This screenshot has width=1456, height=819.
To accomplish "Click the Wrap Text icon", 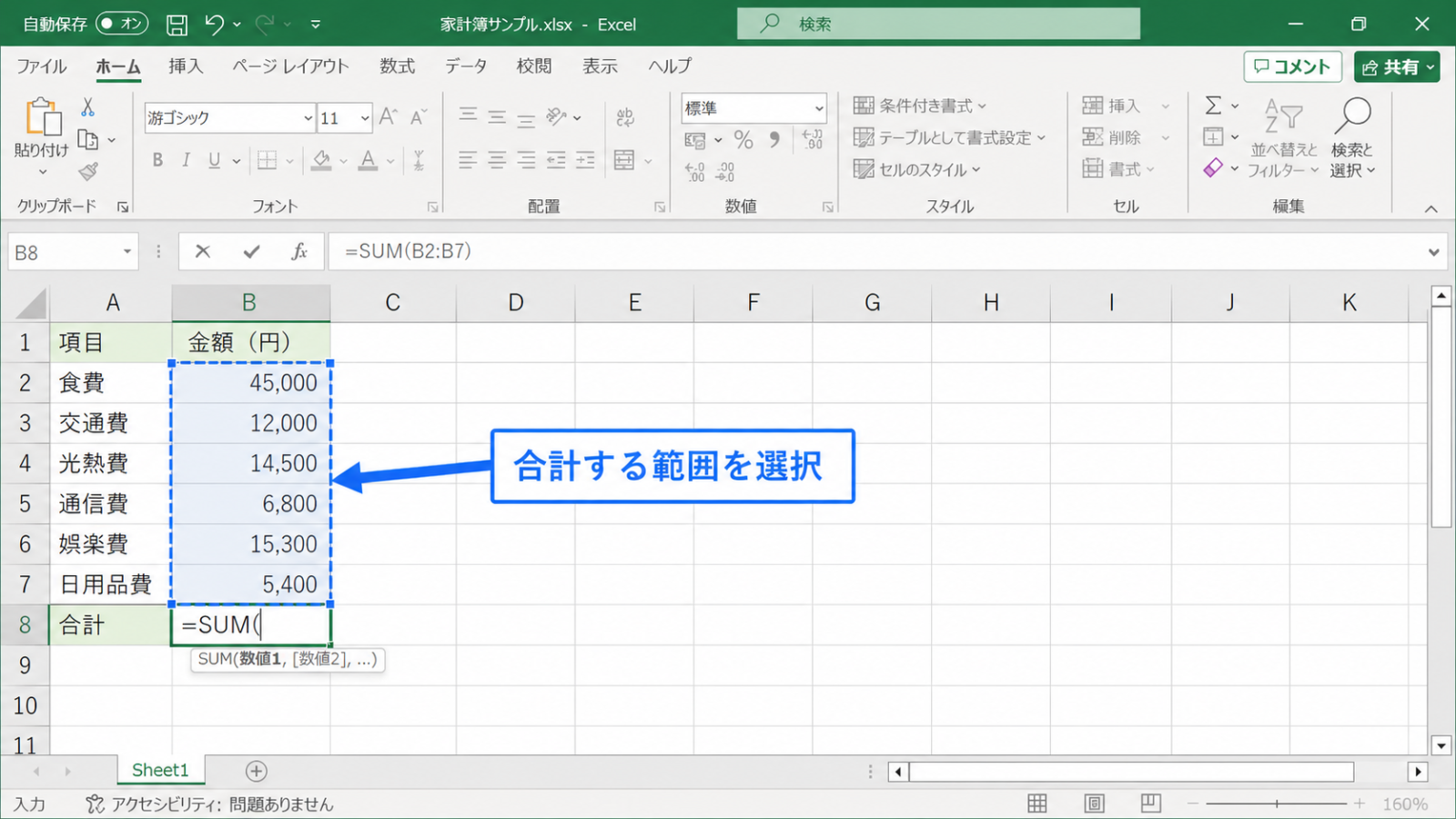I will [x=625, y=117].
